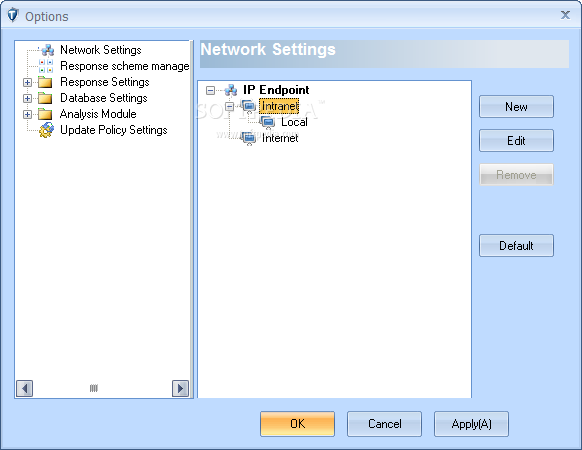Click the Database Settings folder icon
The height and width of the screenshot is (450, 582).
click(x=45, y=98)
